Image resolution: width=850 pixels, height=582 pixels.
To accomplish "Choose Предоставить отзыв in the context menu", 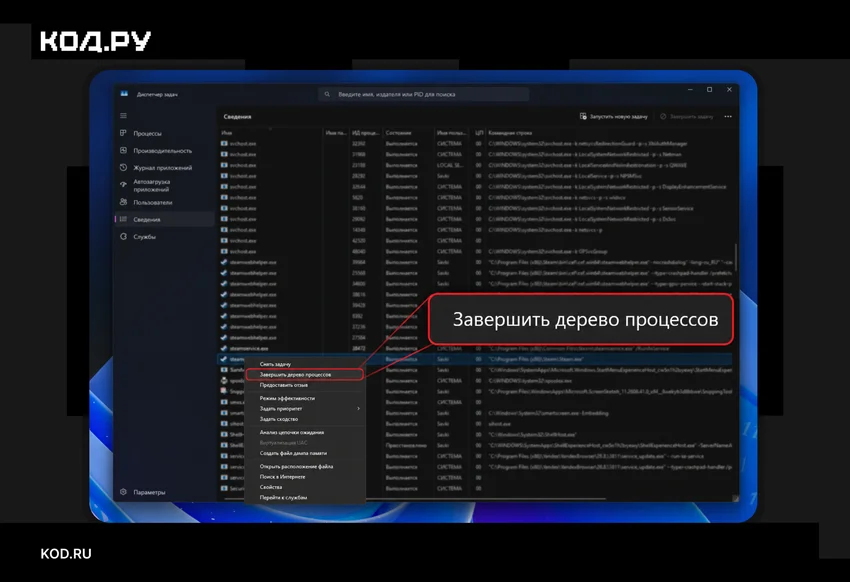I will point(284,385).
